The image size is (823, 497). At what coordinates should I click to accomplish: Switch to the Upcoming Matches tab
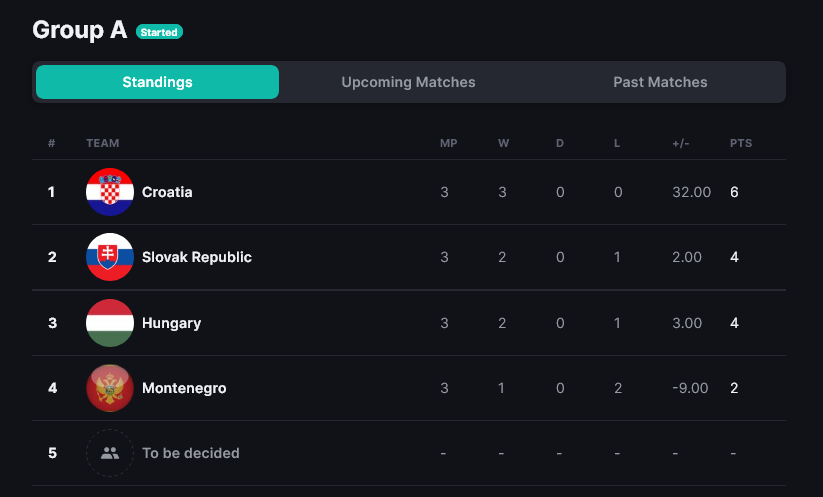point(408,82)
